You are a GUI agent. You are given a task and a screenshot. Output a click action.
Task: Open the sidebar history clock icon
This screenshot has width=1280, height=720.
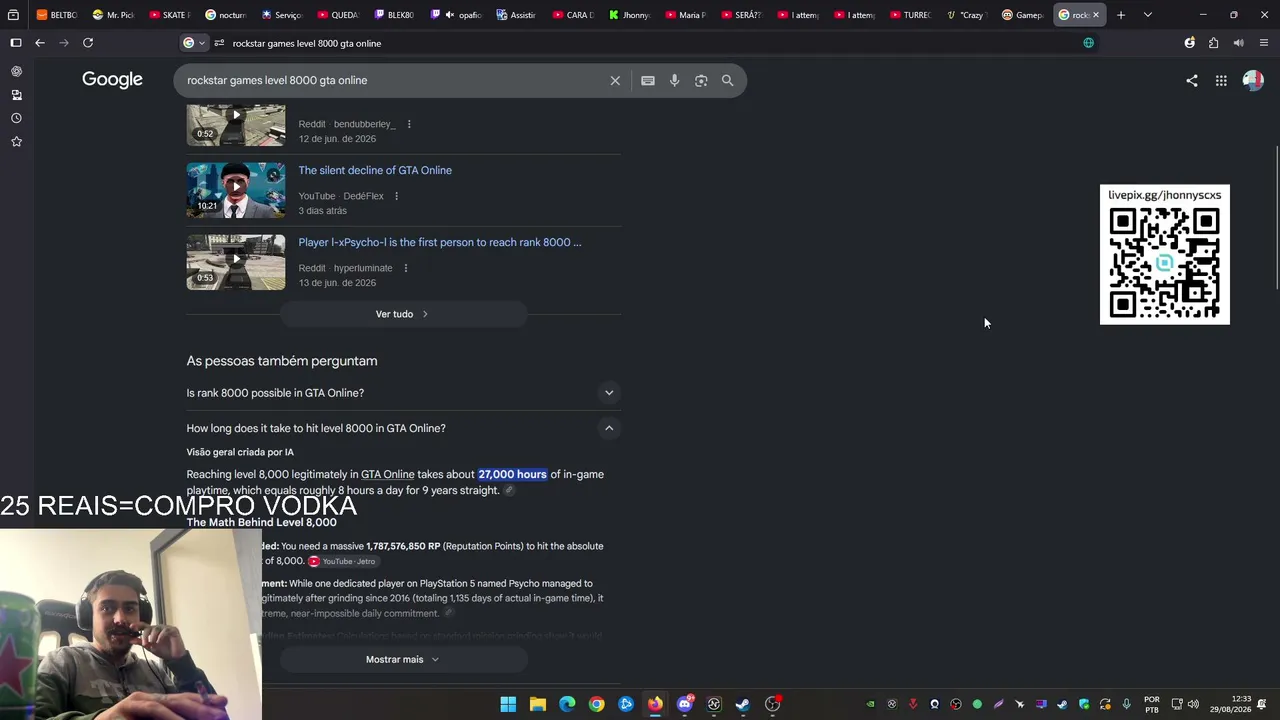pyautogui.click(x=16, y=118)
